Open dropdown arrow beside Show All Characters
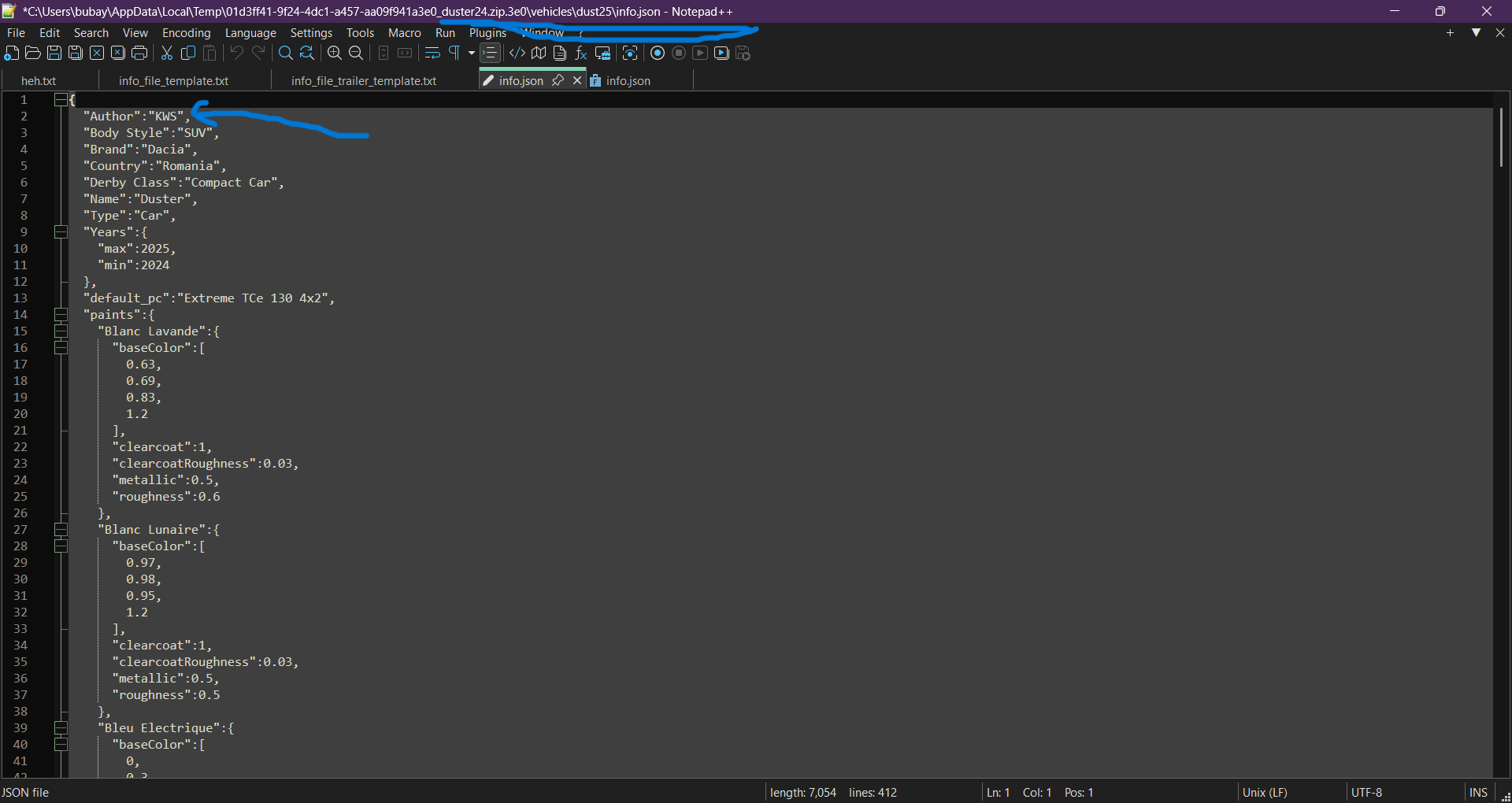This screenshot has width=1512, height=803. tap(472, 54)
